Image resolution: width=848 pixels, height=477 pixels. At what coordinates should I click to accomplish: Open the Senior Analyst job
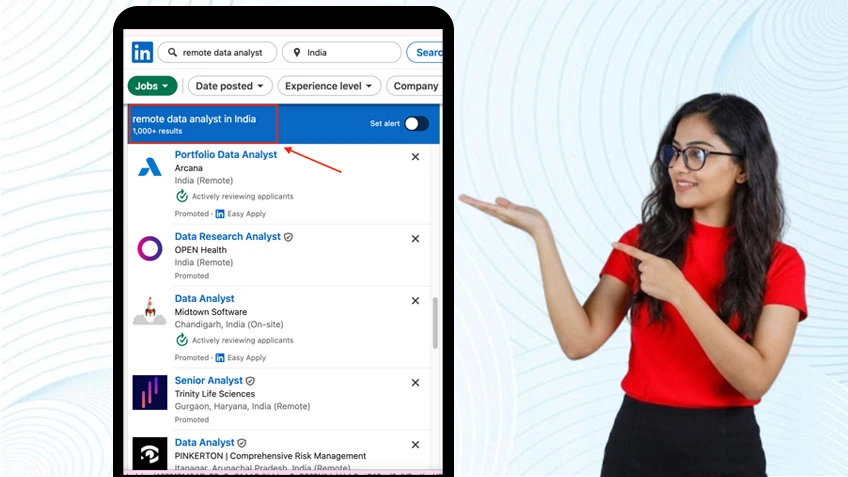tap(209, 381)
